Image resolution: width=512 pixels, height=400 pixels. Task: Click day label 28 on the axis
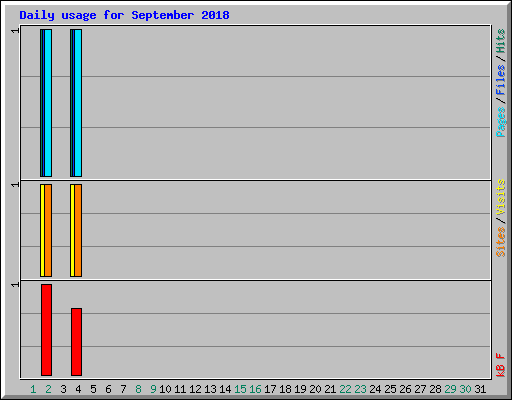click(x=435, y=389)
